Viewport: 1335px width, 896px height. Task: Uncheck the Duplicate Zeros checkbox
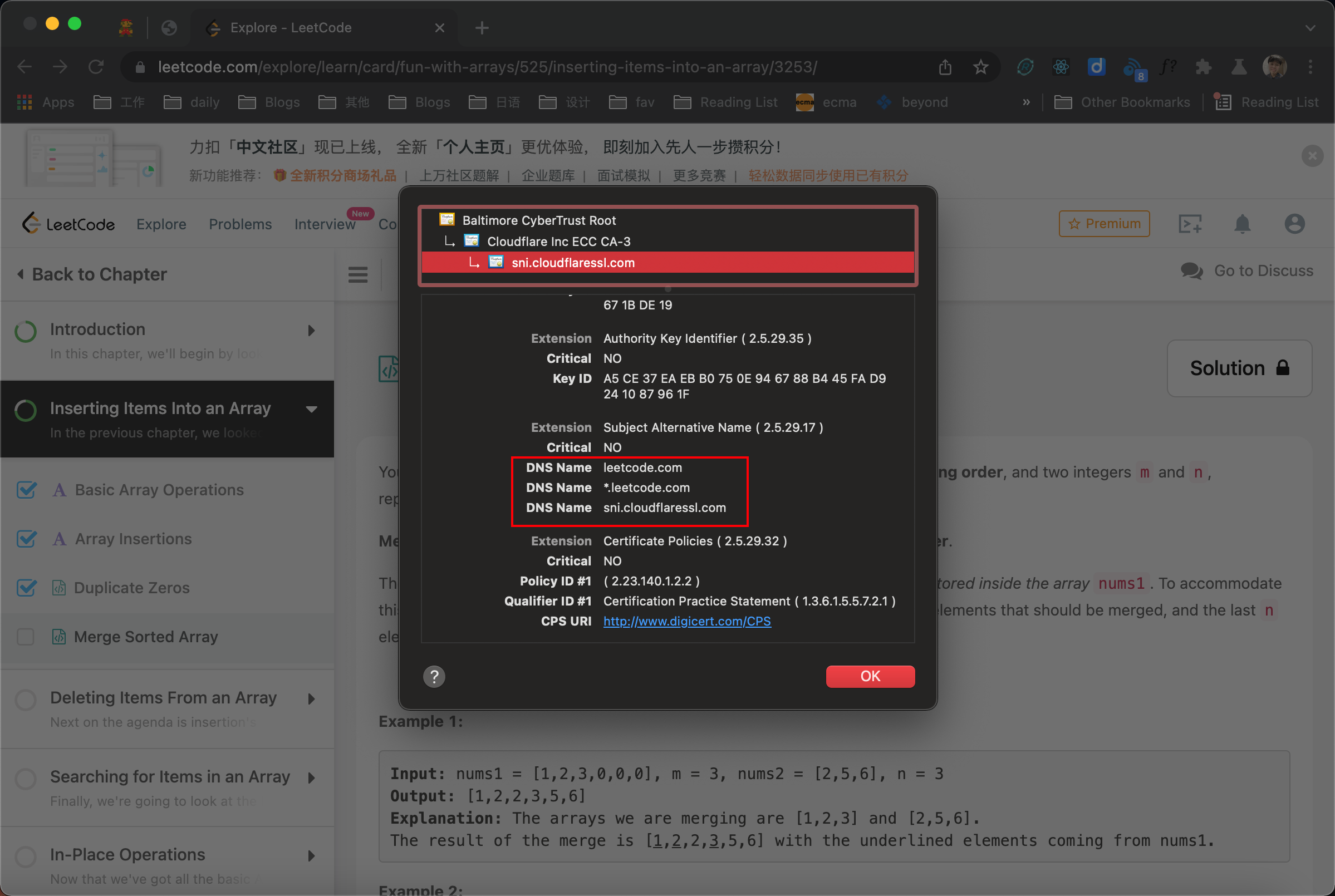pos(26,588)
